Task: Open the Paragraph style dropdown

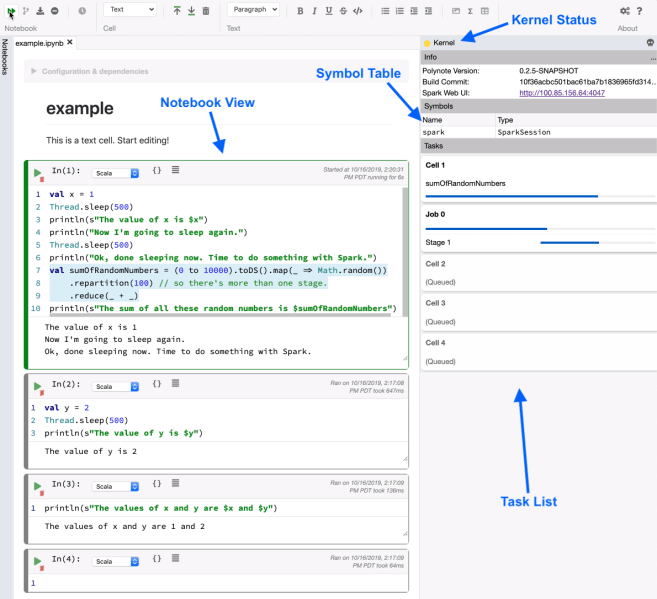Action: pos(253,10)
